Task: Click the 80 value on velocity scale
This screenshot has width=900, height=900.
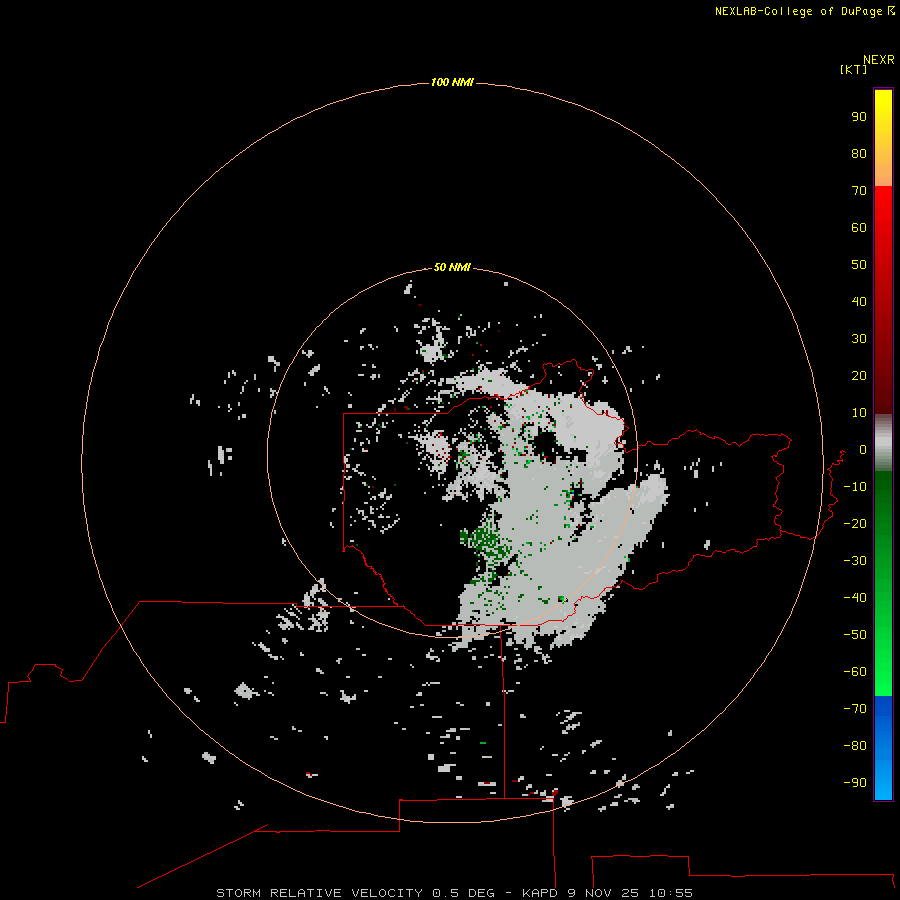Action: (x=859, y=153)
